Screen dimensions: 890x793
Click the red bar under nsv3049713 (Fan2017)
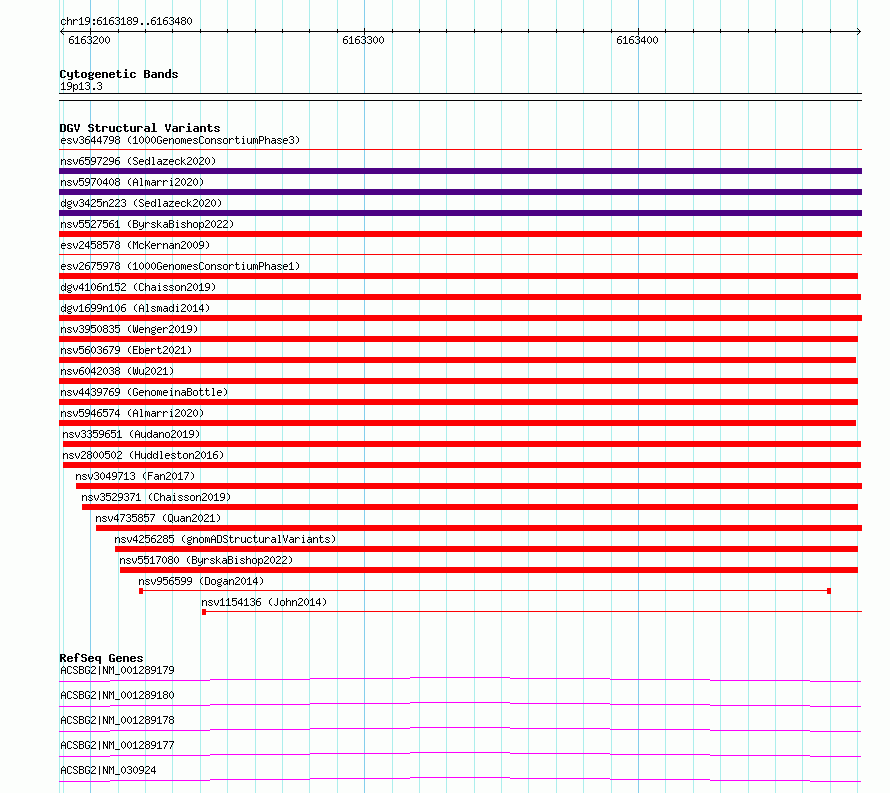click(469, 486)
